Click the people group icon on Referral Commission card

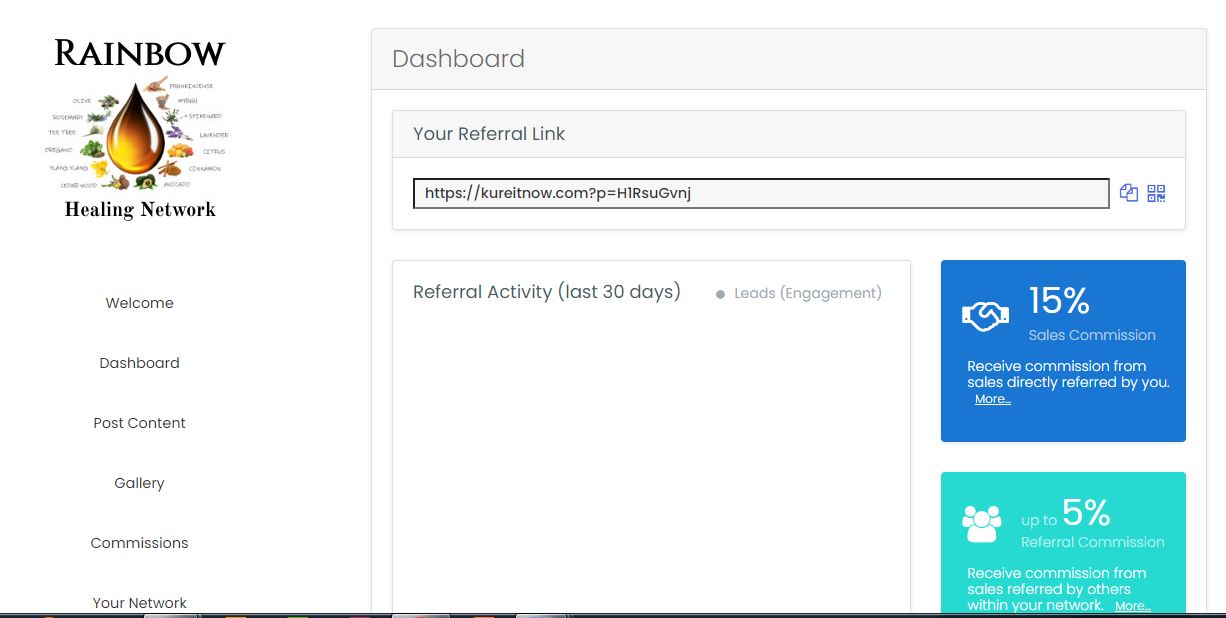[x=981, y=524]
